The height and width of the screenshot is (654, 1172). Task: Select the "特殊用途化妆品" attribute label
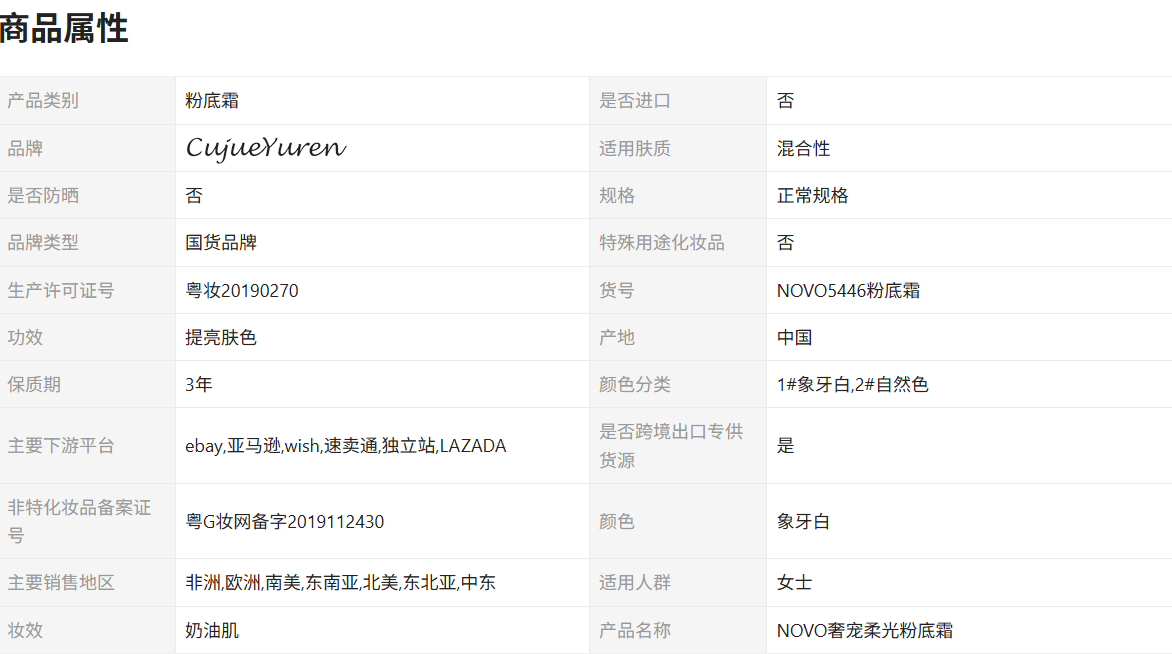pyautogui.click(x=661, y=243)
